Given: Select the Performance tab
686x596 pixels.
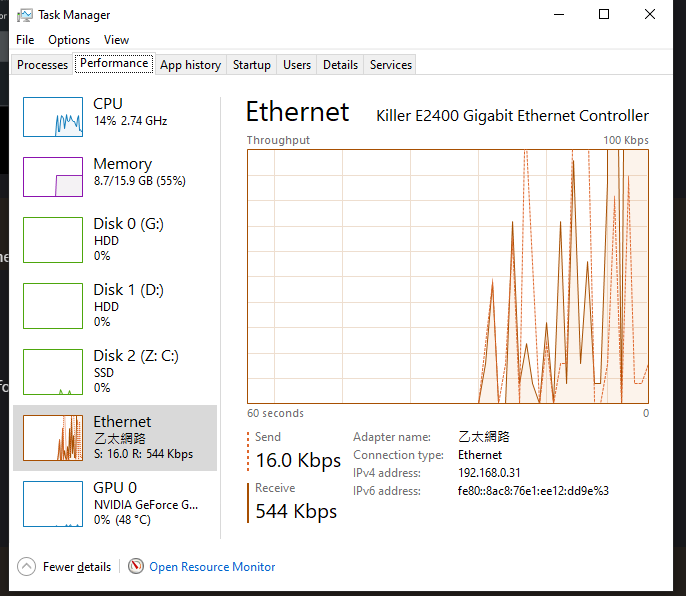Looking at the screenshot, I should pos(114,63).
